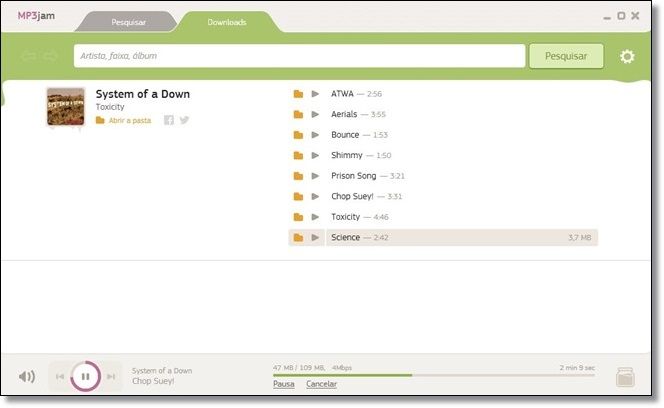This screenshot has width=664, height=408.
Task: Click the Artista, faixa, álbum search field
Action: [299, 56]
